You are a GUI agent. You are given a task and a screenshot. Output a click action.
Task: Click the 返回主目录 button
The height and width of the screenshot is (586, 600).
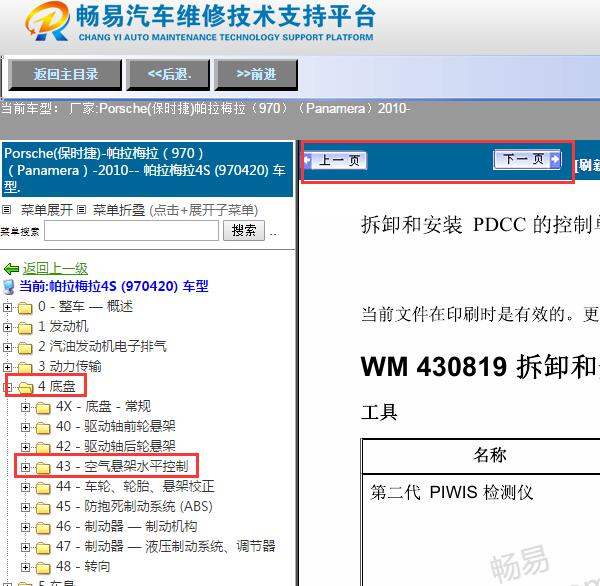(x=65, y=75)
